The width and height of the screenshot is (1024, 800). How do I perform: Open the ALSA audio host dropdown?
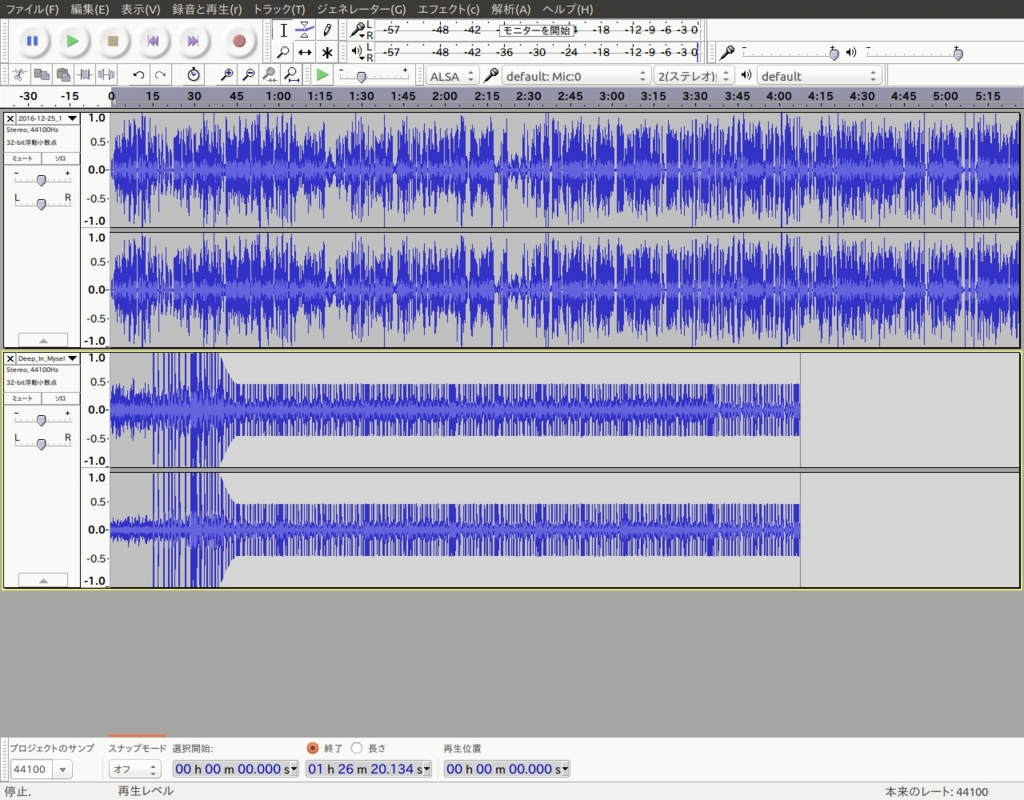coord(452,76)
